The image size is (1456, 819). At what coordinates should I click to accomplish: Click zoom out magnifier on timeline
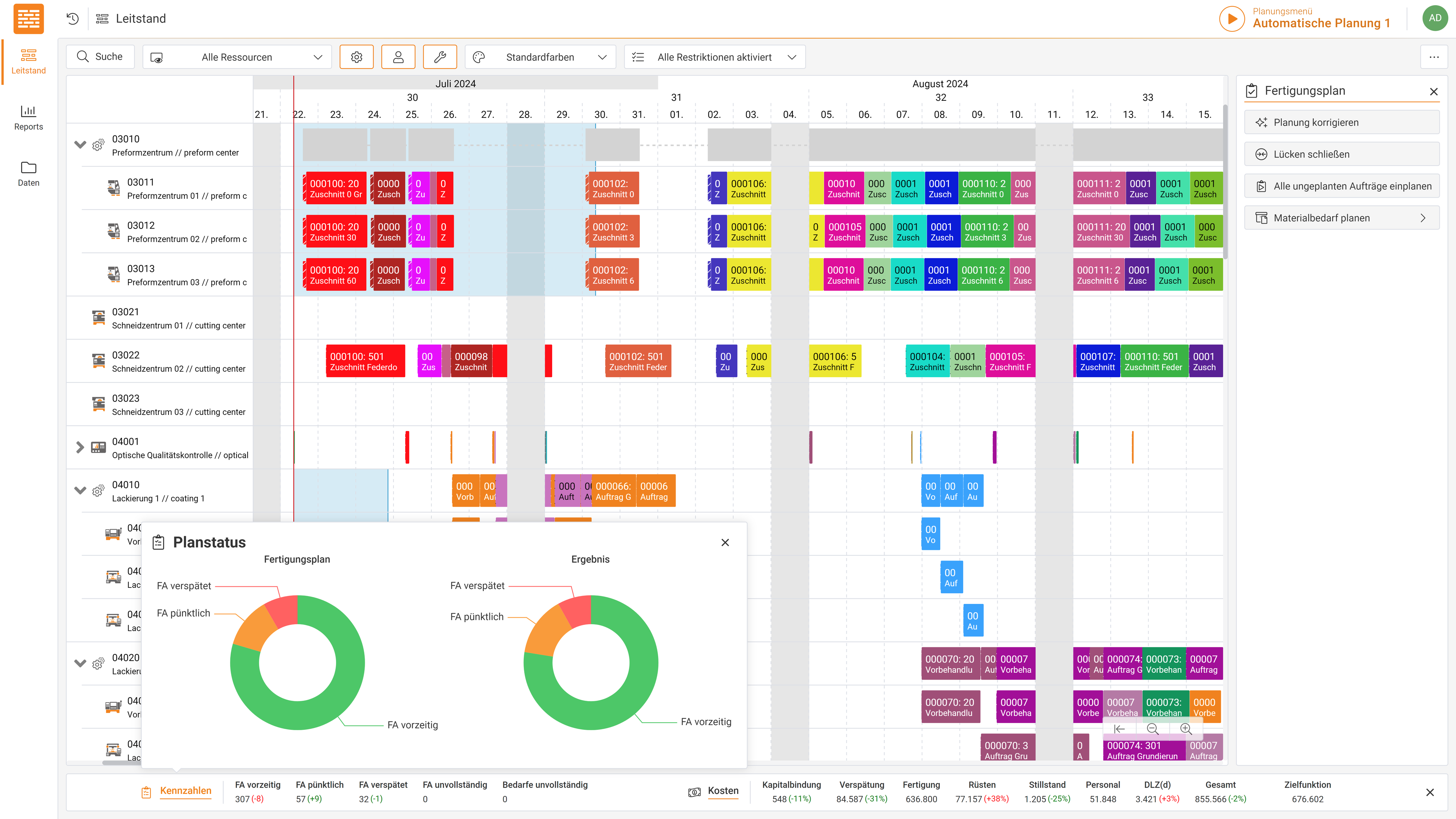[1152, 729]
